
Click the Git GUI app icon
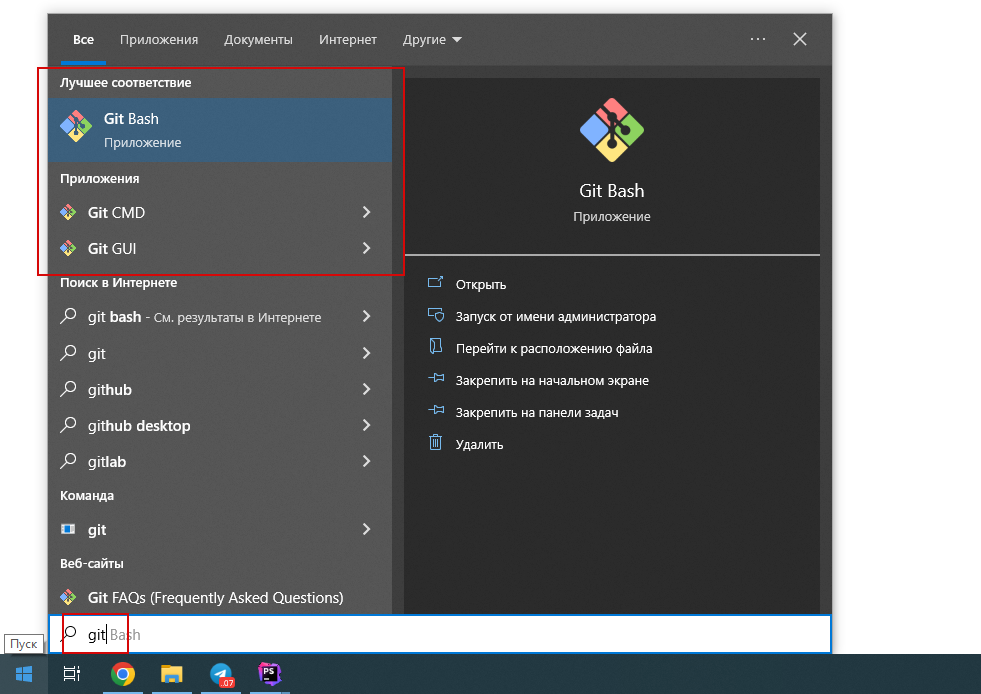point(68,248)
